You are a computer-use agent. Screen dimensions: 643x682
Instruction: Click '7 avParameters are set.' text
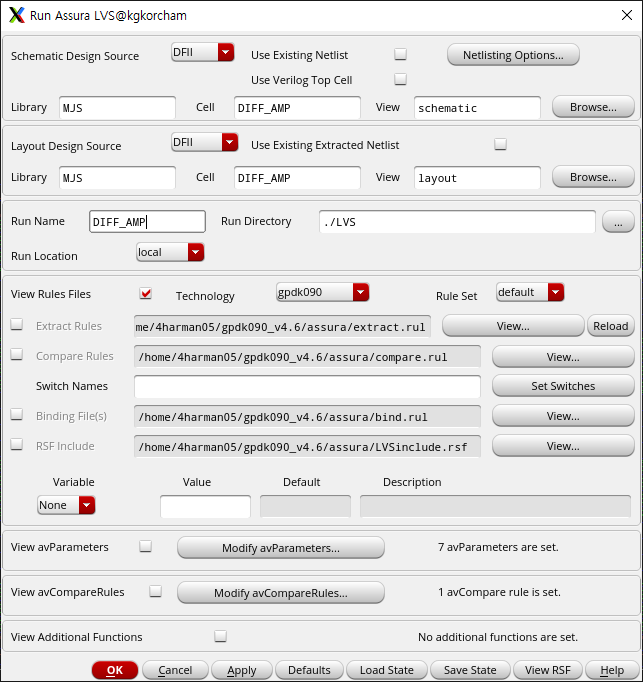click(x=498, y=547)
